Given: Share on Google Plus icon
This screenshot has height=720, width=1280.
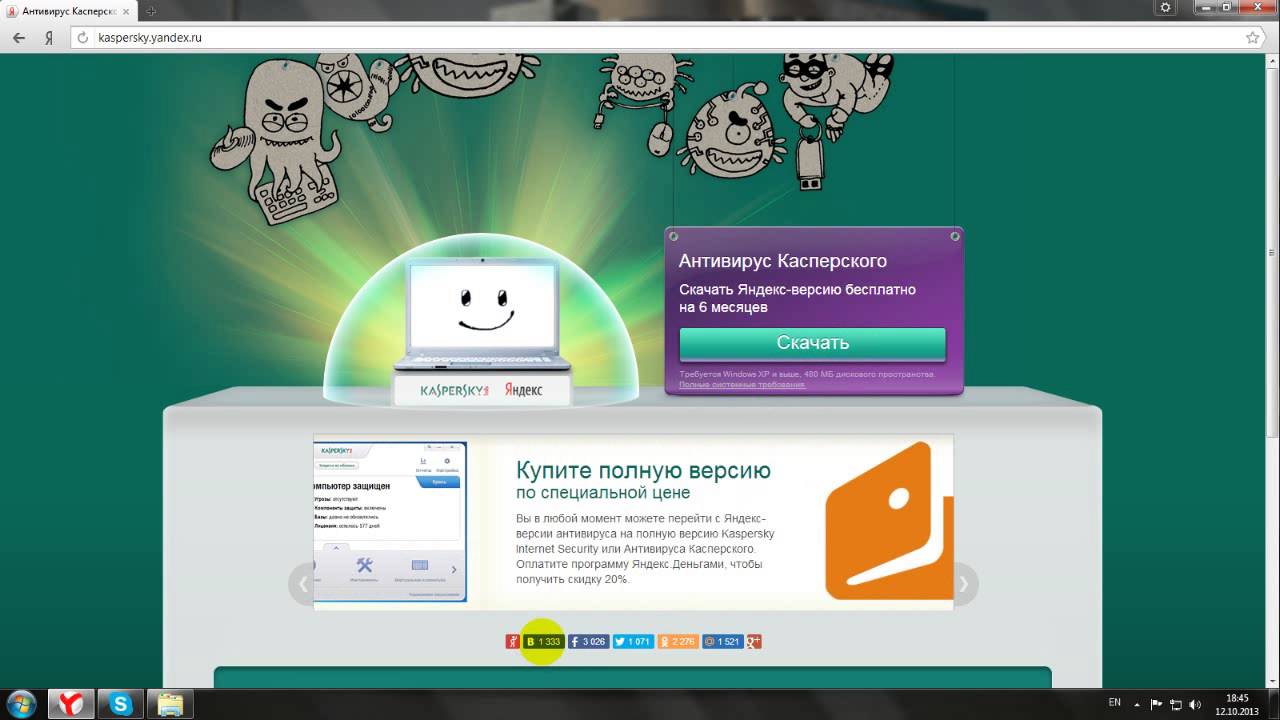Looking at the screenshot, I should click(x=754, y=641).
